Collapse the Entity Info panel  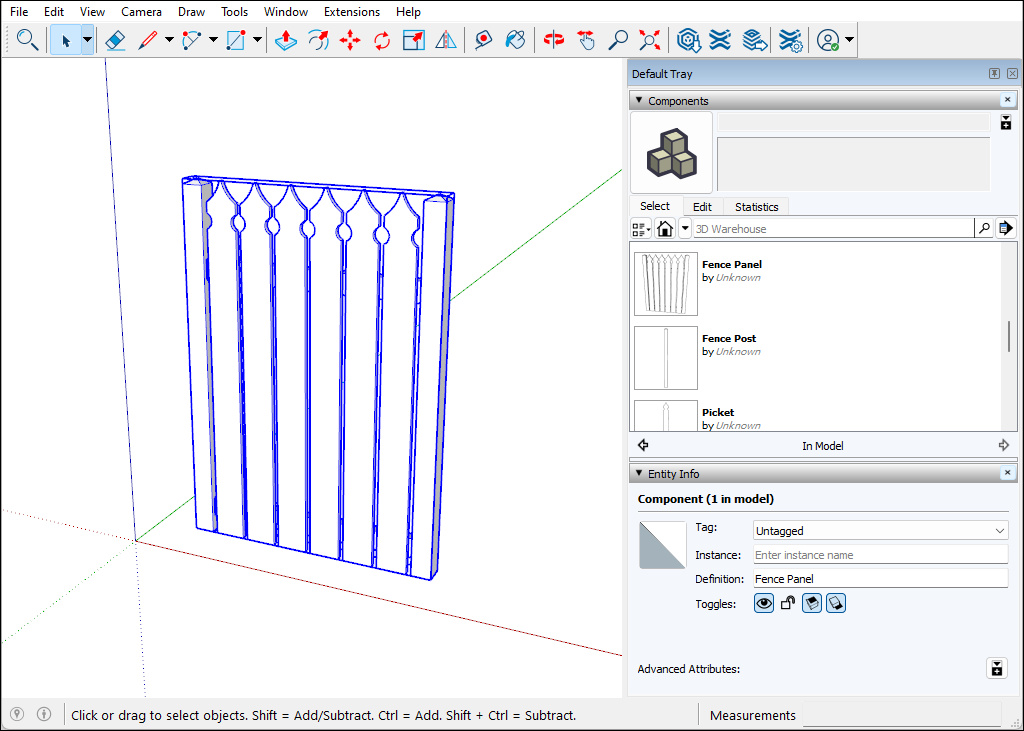(x=638, y=472)
